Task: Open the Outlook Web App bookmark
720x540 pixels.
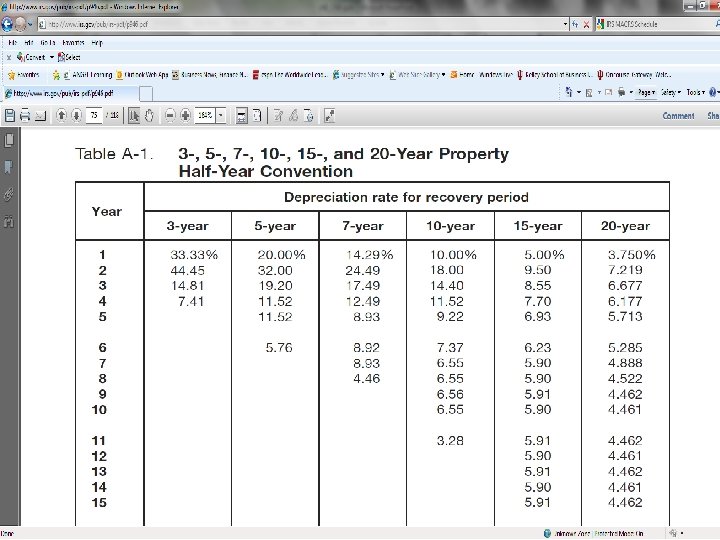Action: (x=142, y=74)
